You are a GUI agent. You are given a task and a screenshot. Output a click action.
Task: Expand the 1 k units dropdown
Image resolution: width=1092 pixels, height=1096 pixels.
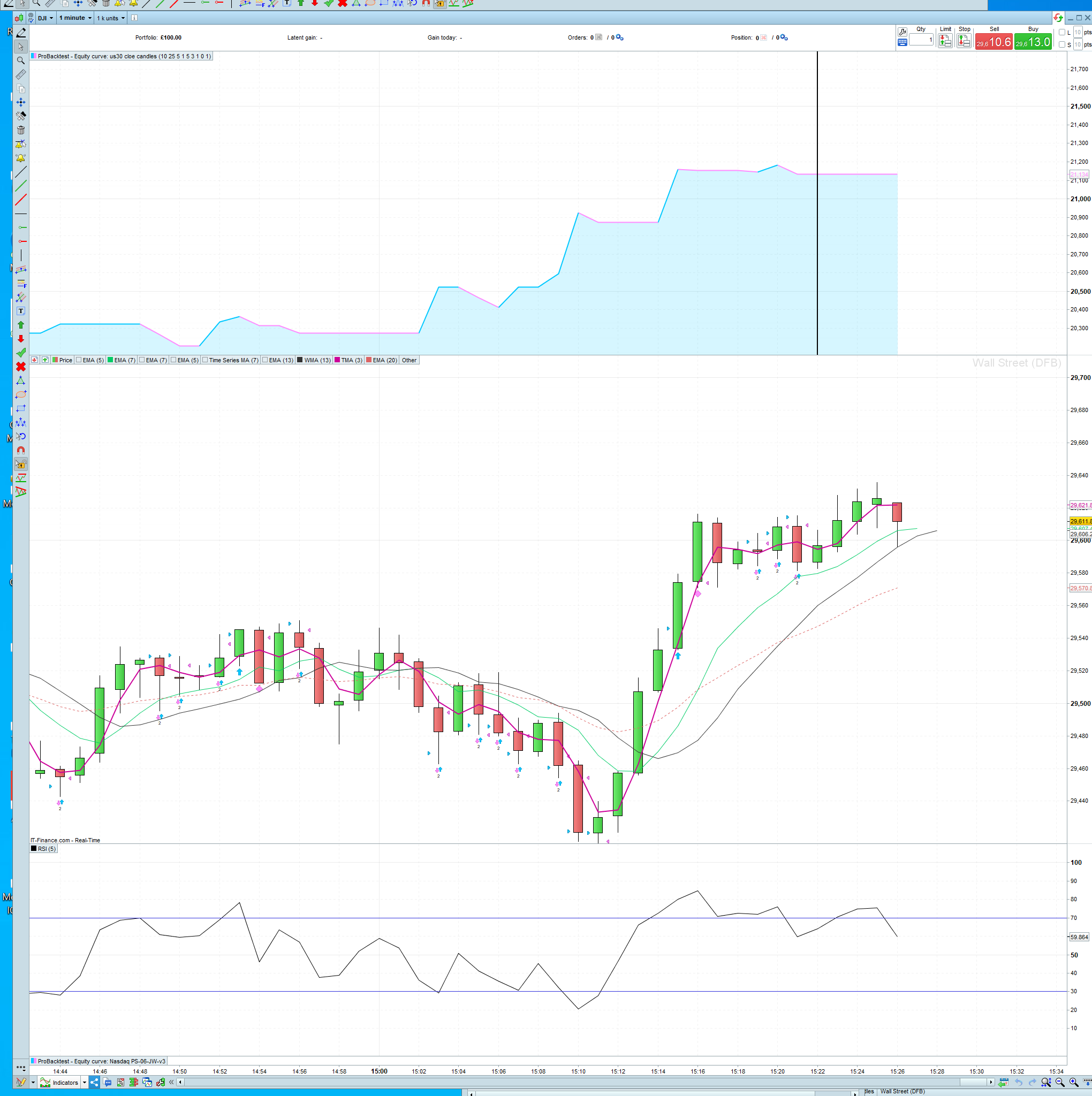point(111,18)
